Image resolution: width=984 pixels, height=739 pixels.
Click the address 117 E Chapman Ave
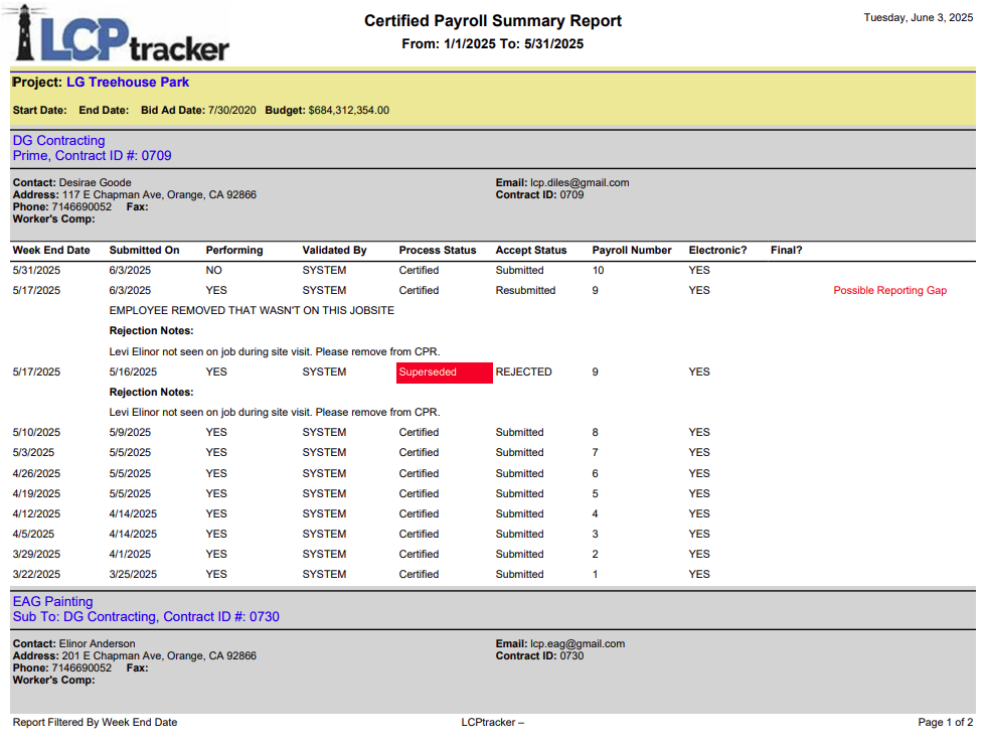point(159,194)
